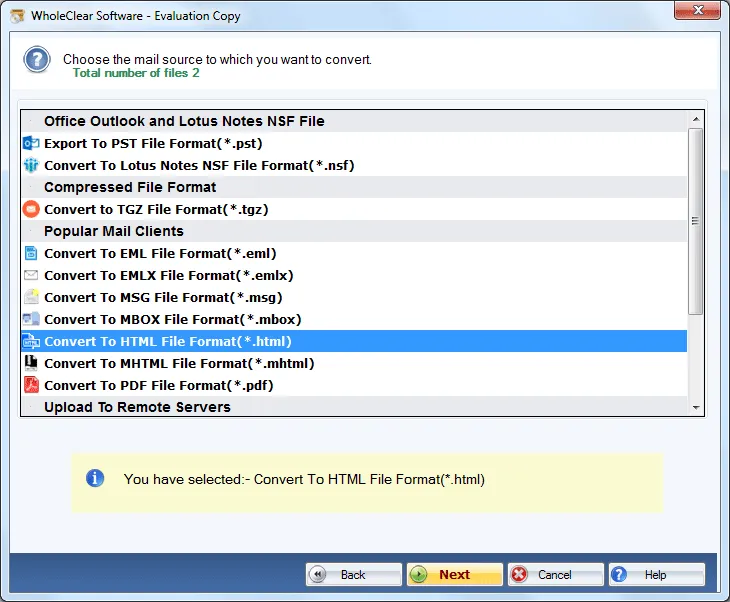Select Convert To HTML File Format(*.html) row
This screenshot has height=602, width=730.
(x=354, y=341)
